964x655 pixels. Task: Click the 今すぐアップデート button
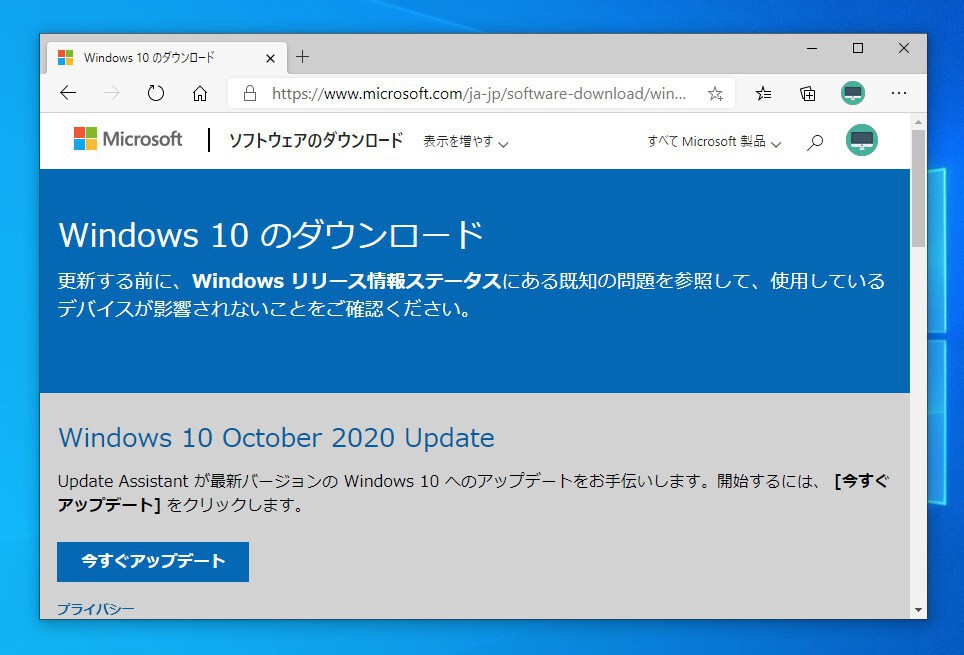pos(153,562)
